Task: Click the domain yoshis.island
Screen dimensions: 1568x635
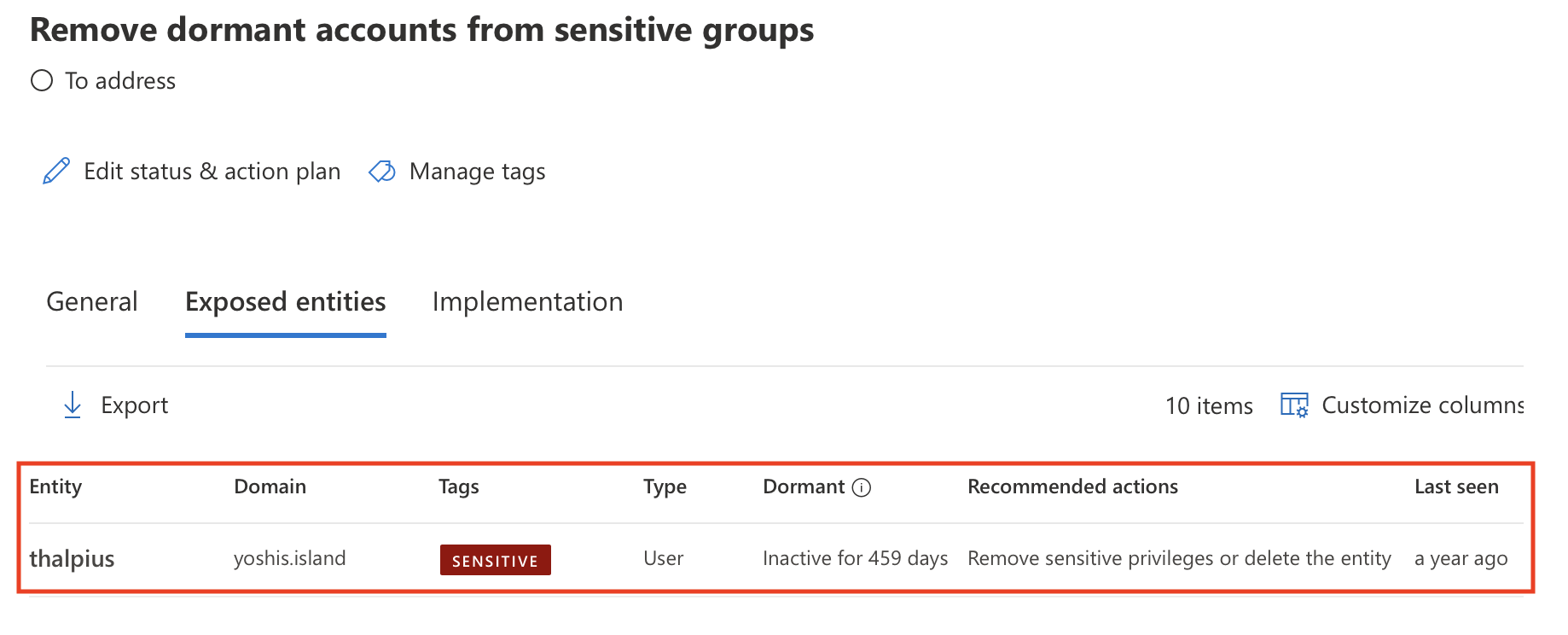Action: tap(290, 559)
